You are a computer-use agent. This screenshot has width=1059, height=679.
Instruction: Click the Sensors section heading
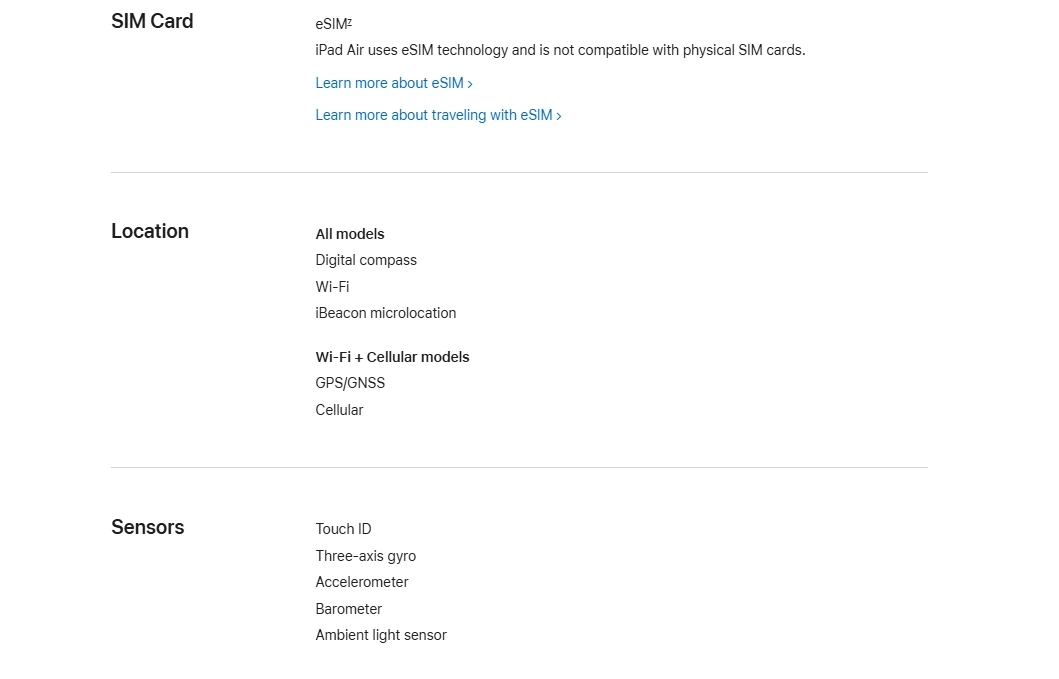click(147, 527)
